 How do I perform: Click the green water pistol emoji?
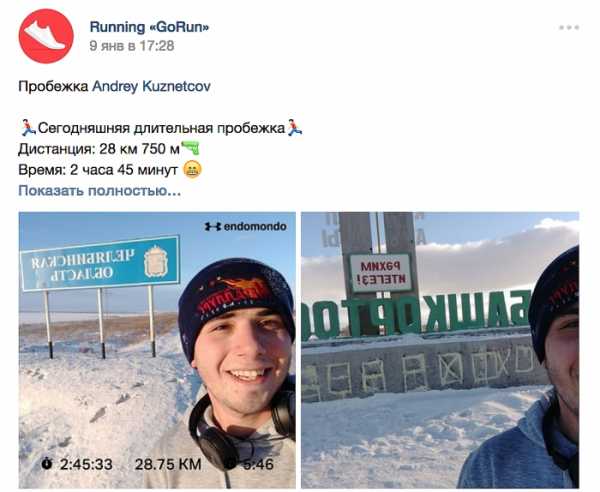point(191,148)
